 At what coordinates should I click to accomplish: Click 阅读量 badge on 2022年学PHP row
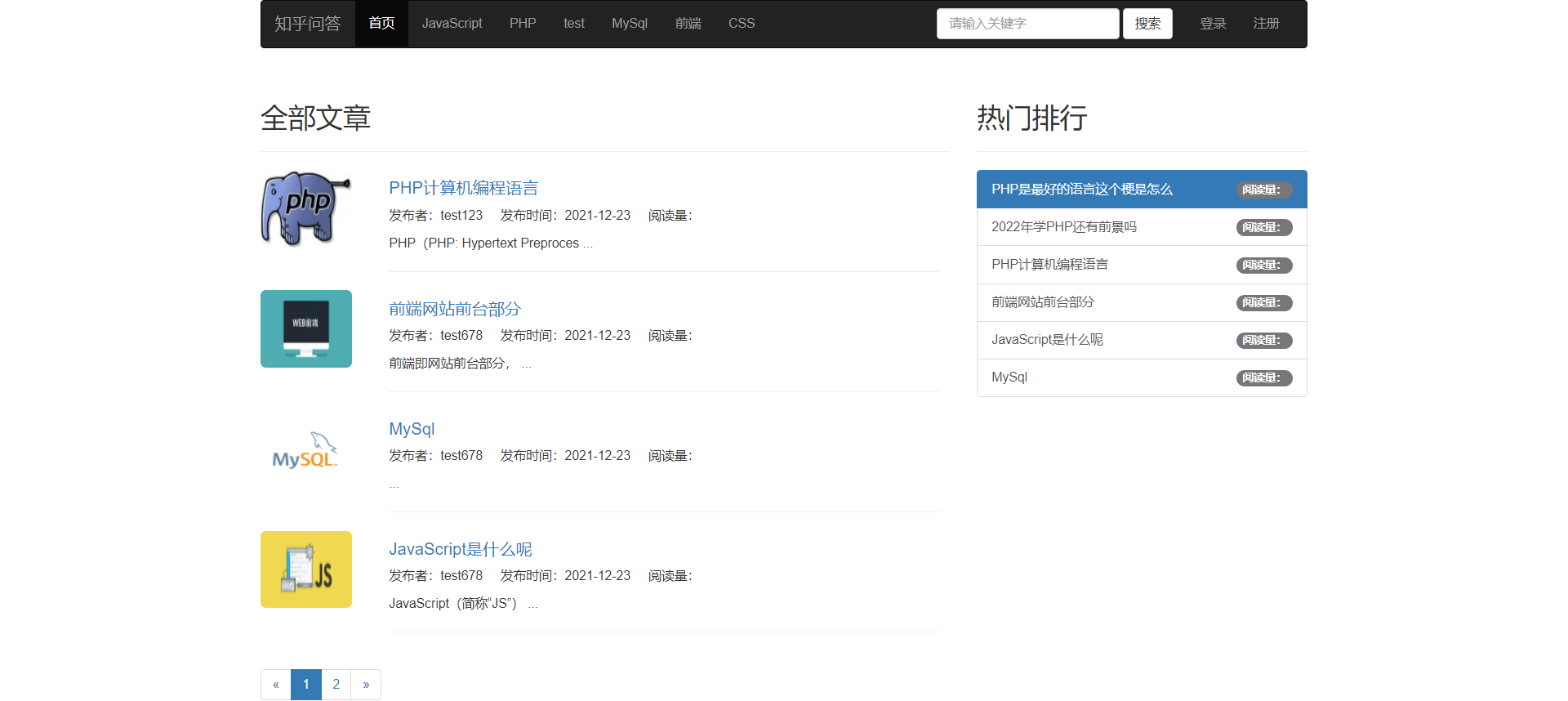tap(1264, 227)
